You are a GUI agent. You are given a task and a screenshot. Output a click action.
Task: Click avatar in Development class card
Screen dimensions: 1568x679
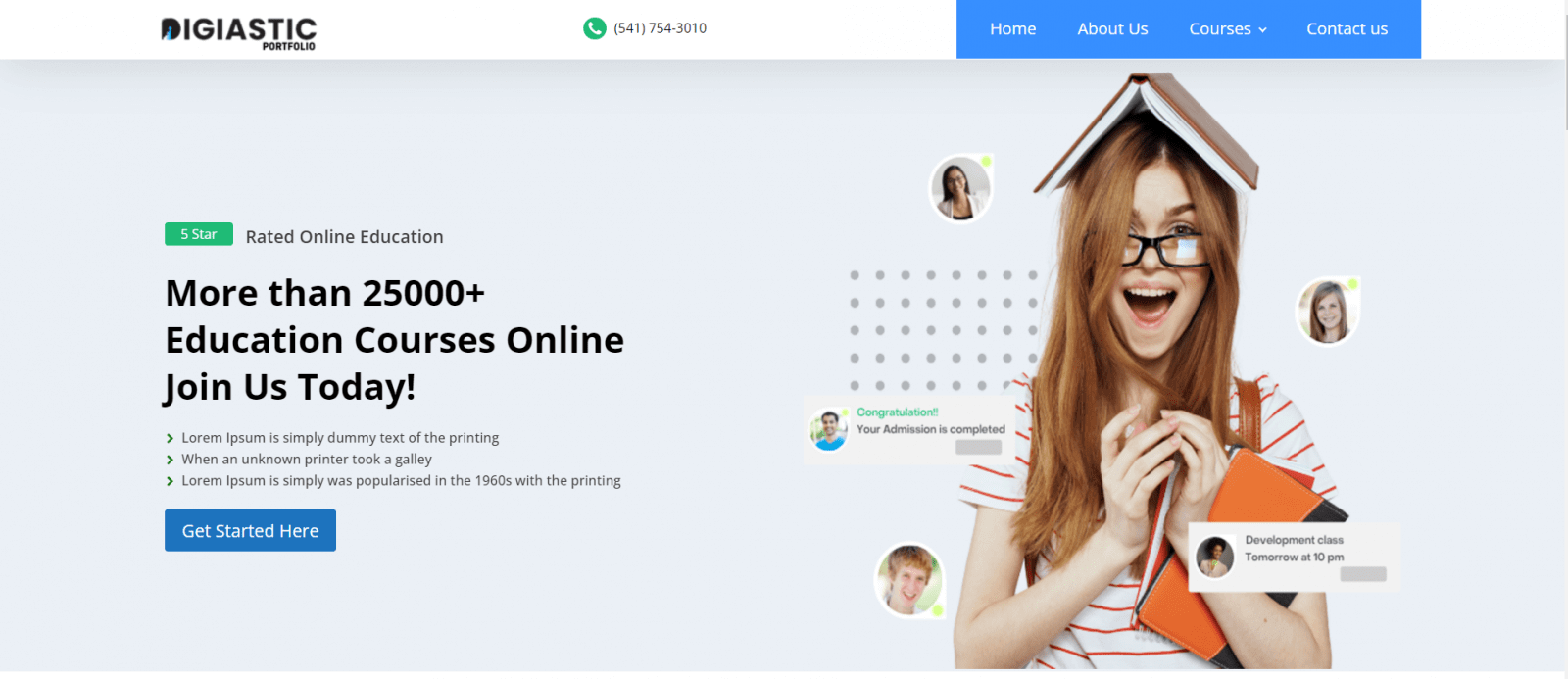[x=1215, y=557]
